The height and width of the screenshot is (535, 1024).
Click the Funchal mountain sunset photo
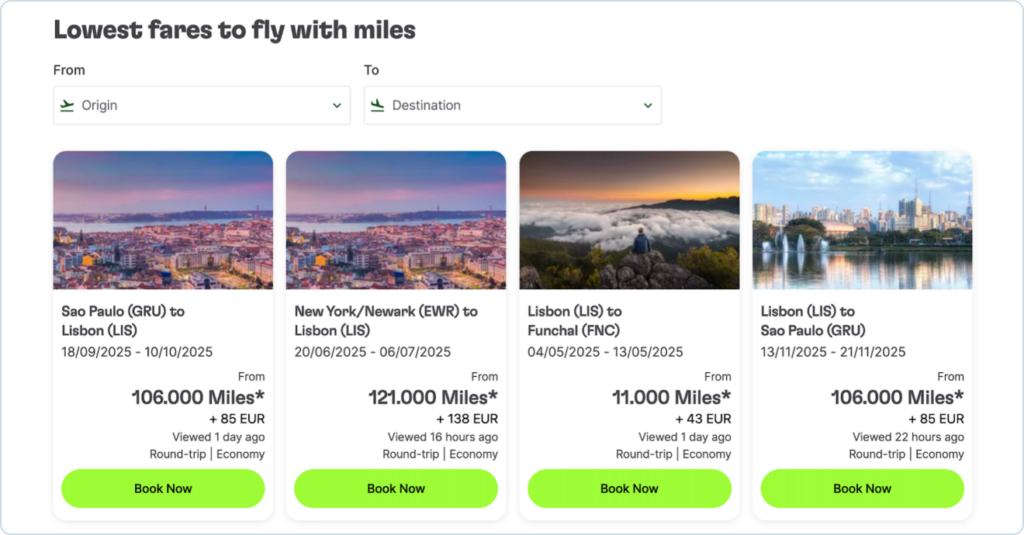click(x=629, y=220)
